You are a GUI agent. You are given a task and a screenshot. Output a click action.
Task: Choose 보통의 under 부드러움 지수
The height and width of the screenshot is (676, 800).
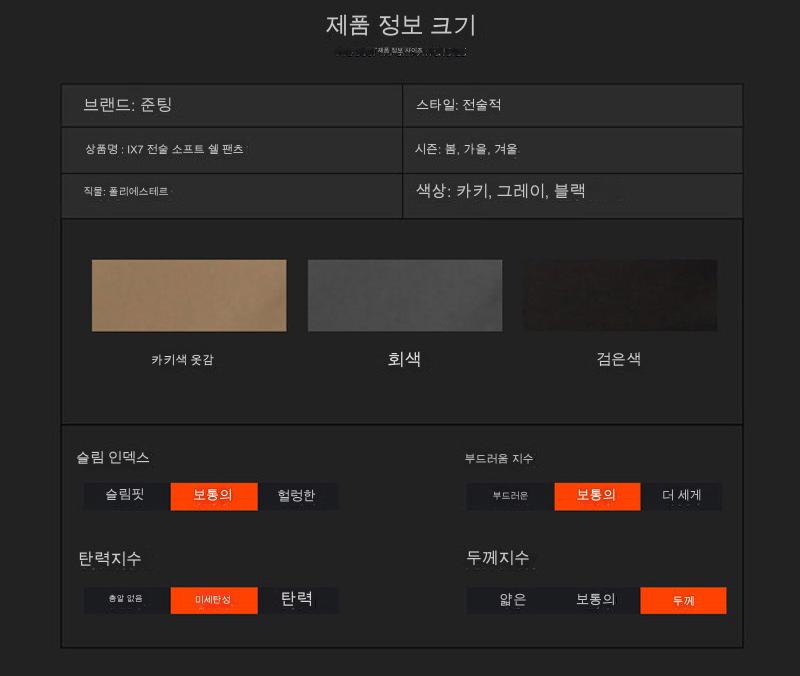[x=597, y=496]
